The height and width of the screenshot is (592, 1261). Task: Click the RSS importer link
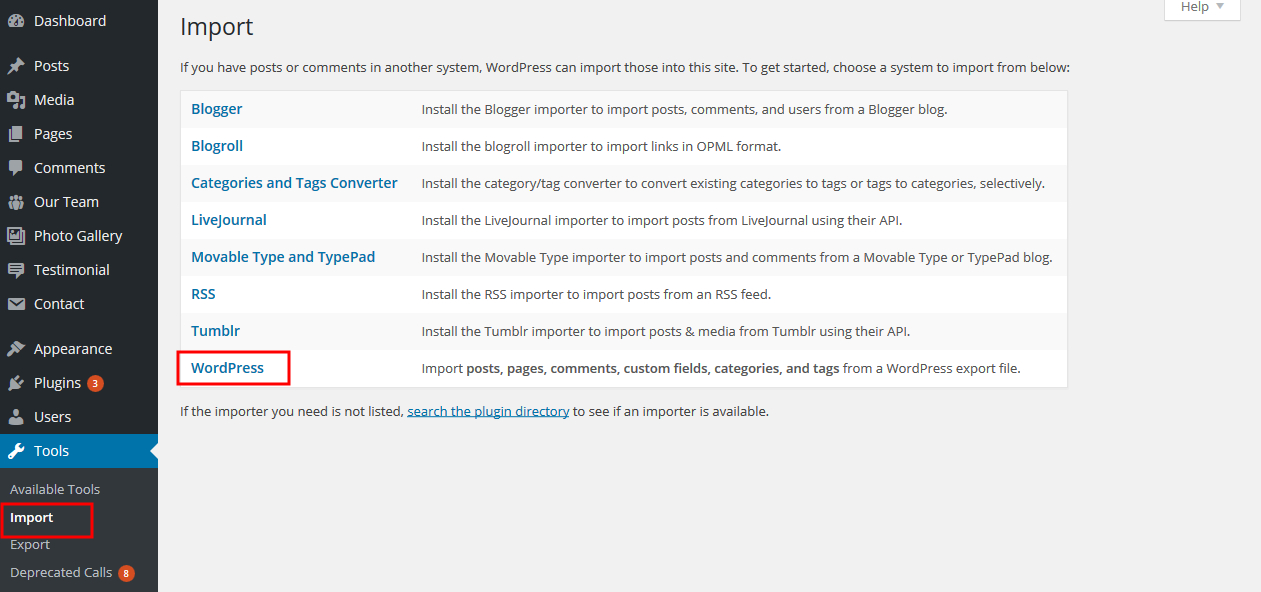pyautogui.click(x=203, y=294)
